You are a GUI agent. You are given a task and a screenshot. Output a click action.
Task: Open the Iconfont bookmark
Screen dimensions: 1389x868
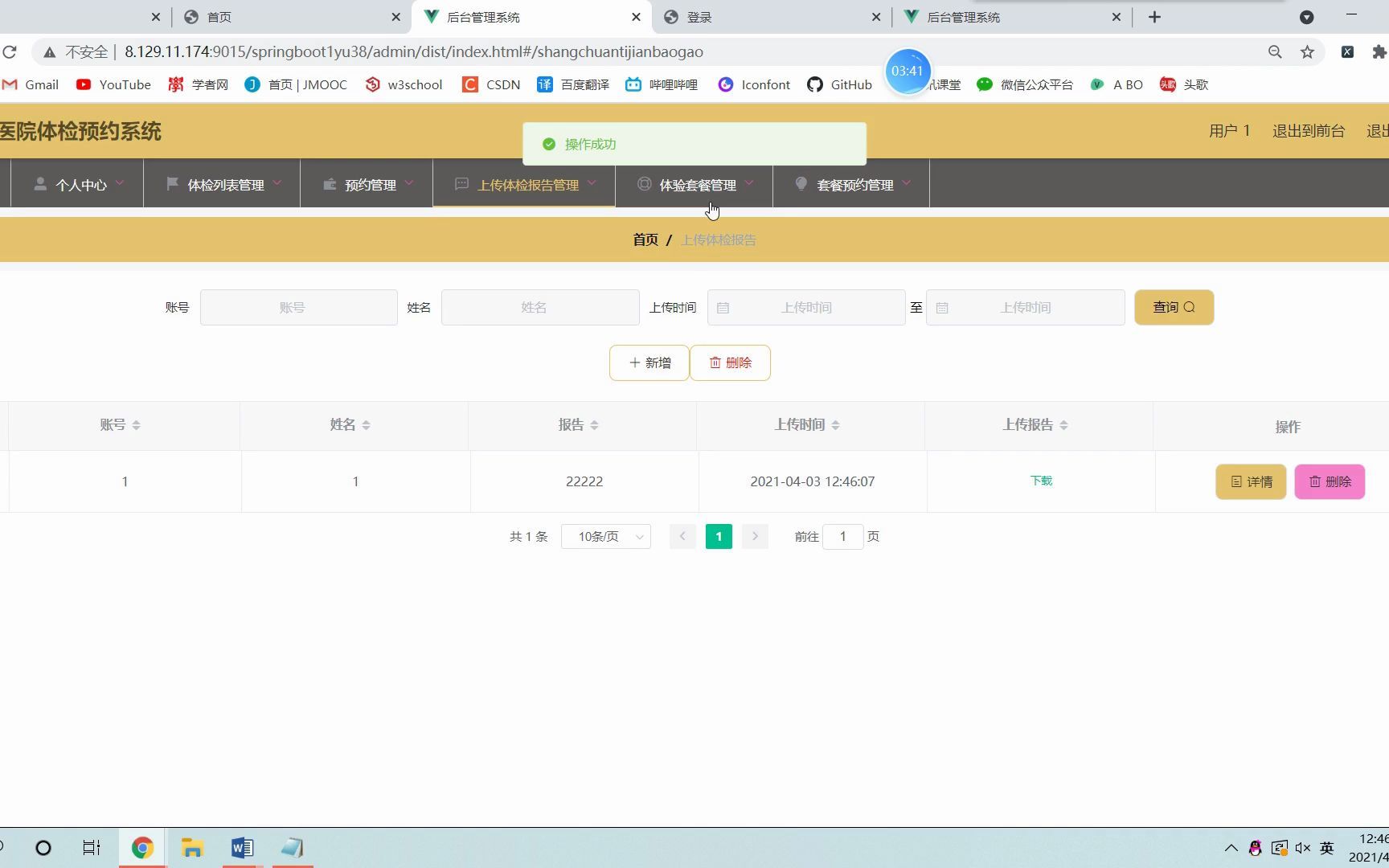pos(754,84)
